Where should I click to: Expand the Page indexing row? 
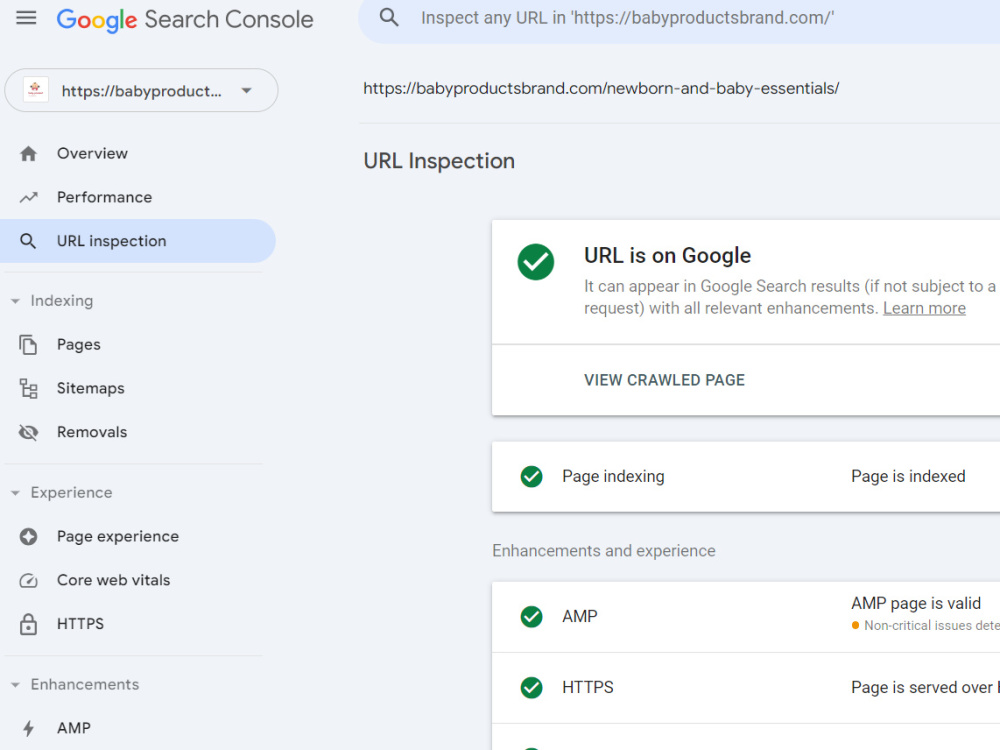click(x=746, y=476)
